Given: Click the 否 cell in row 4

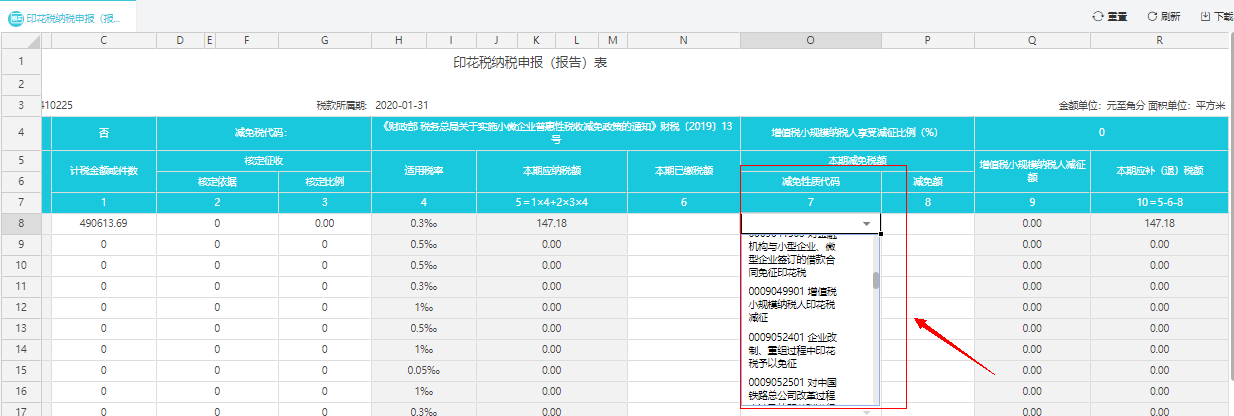Looking at the screenshot, I should tap(104, 132).
